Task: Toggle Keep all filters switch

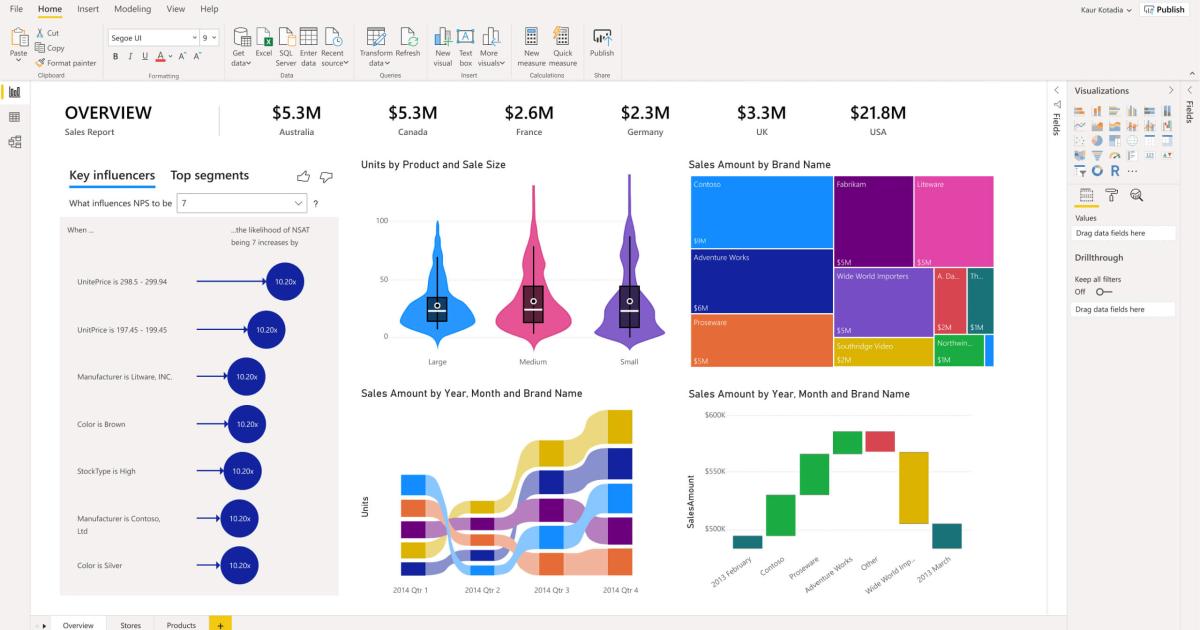Action: click(1104, 292)
